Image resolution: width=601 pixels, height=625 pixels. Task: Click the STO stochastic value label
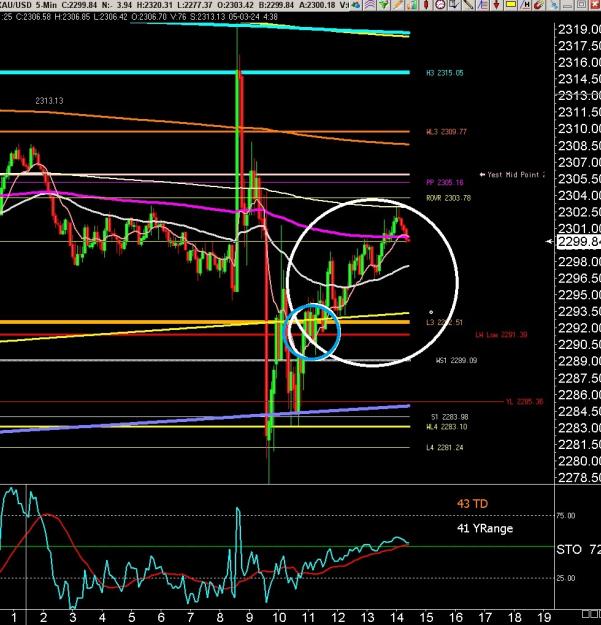(578, 550)
